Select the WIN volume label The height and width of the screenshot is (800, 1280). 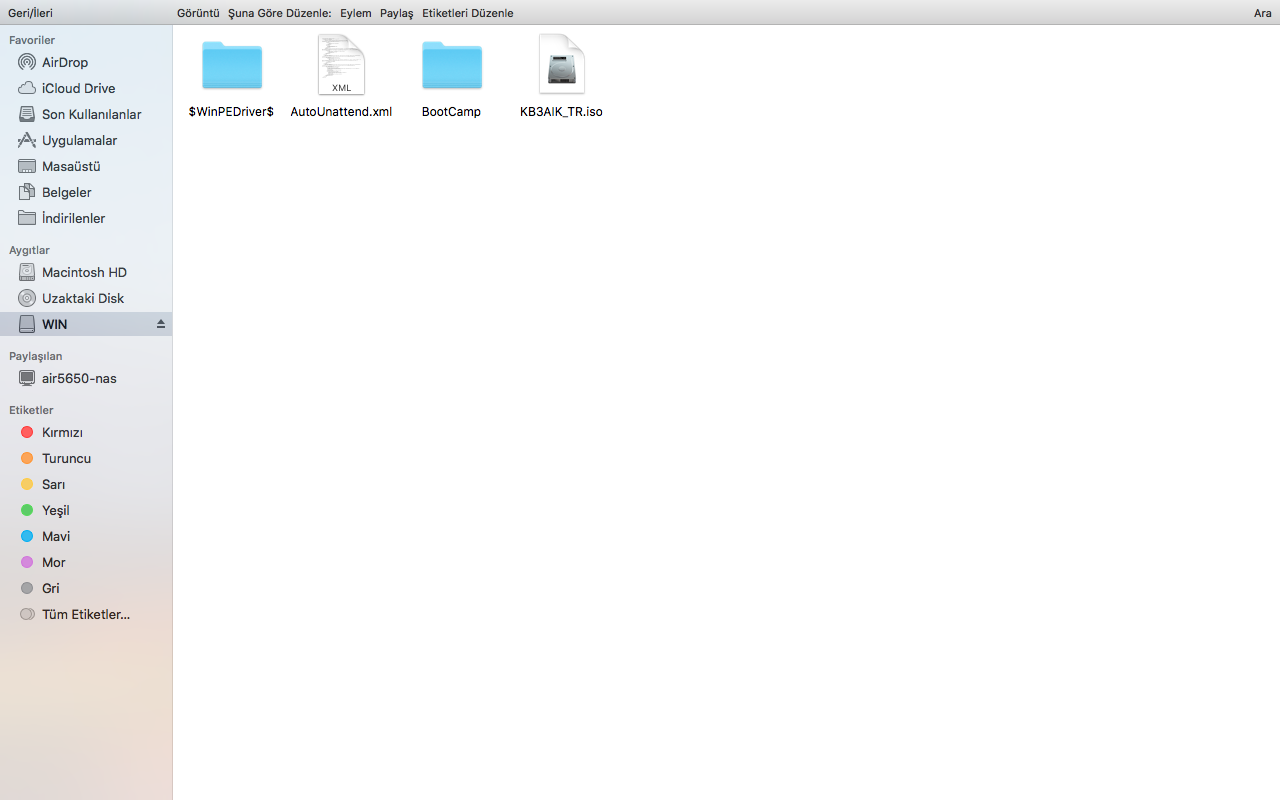click(x=55, y=324)
